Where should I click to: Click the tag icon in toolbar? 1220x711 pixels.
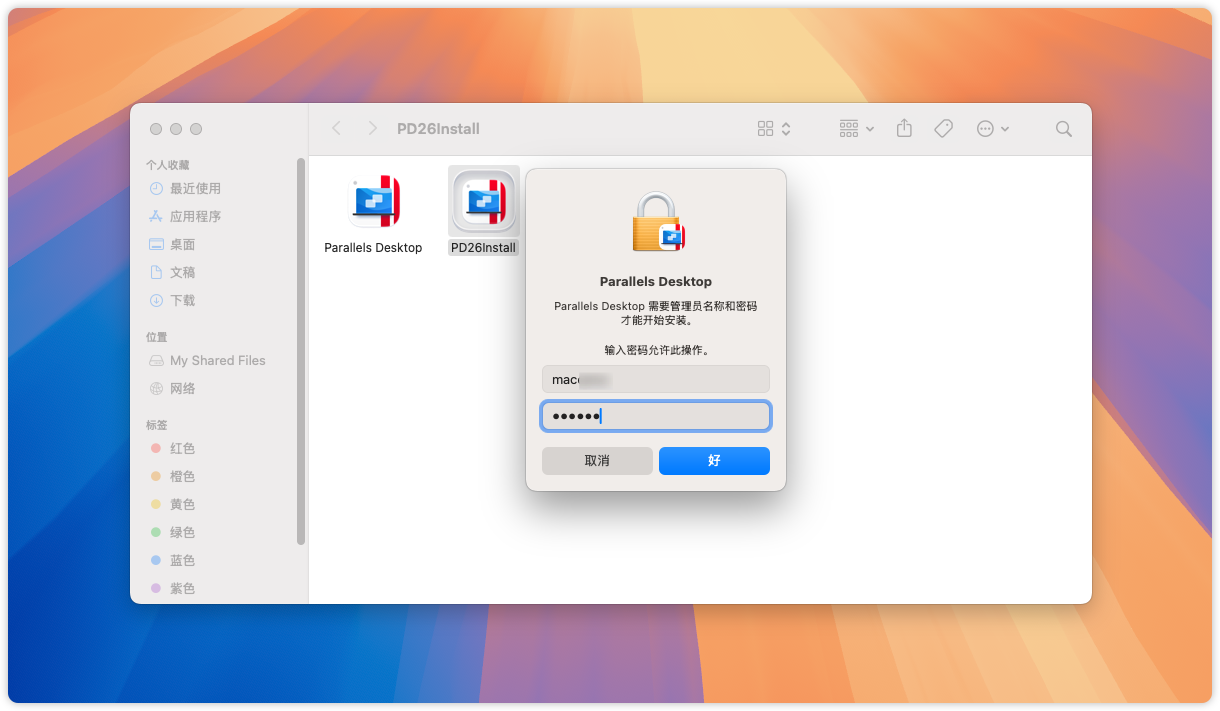(943, 129)
